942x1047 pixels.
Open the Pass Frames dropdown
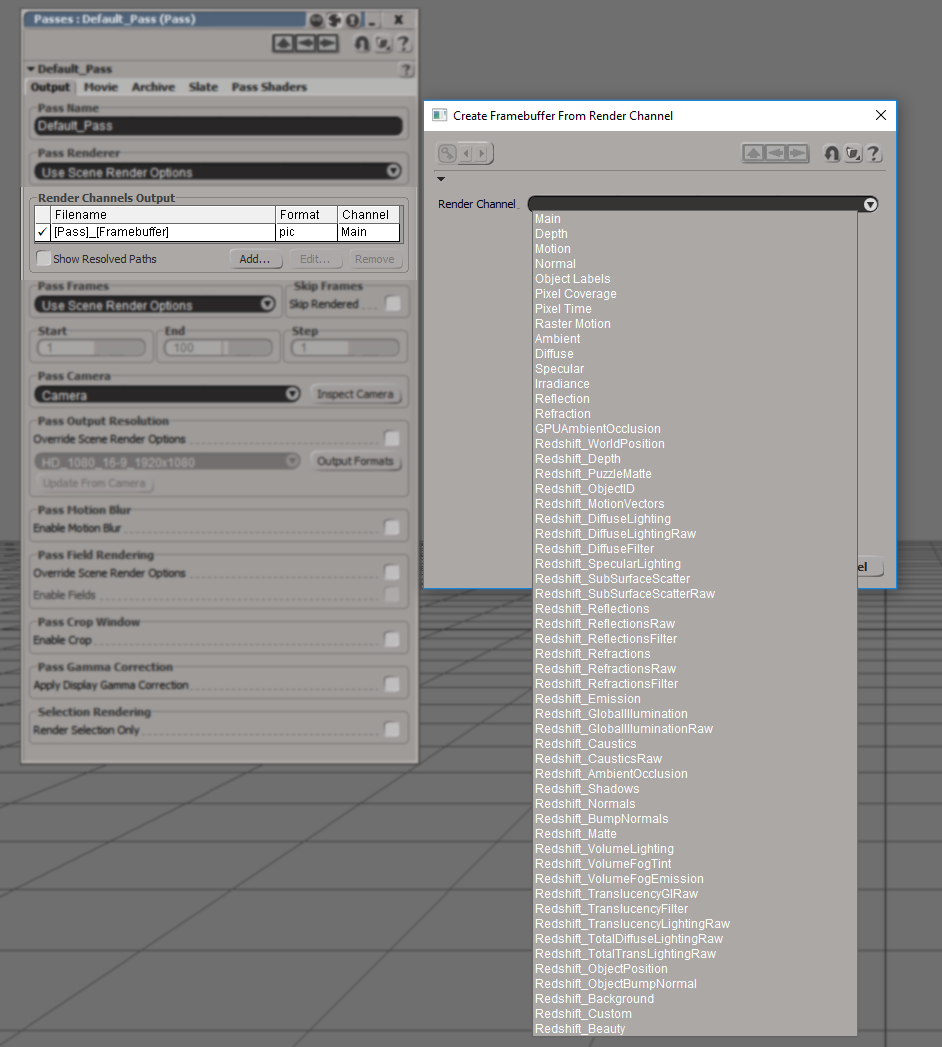pyautogui.click(x=155, y=305)
